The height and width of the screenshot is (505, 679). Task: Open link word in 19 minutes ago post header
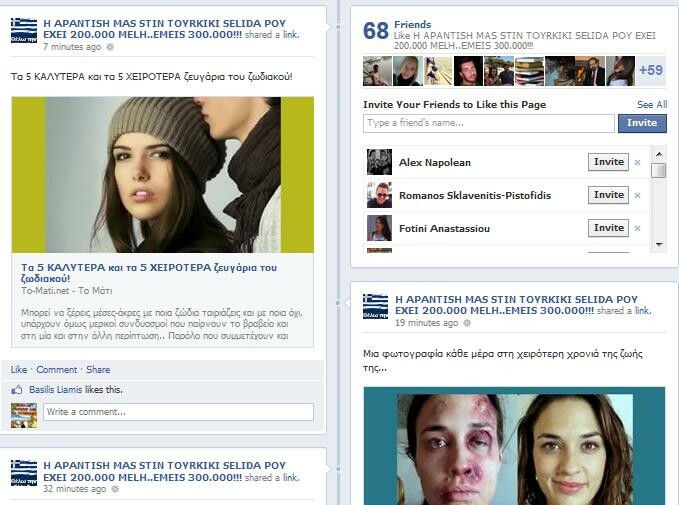643,311
